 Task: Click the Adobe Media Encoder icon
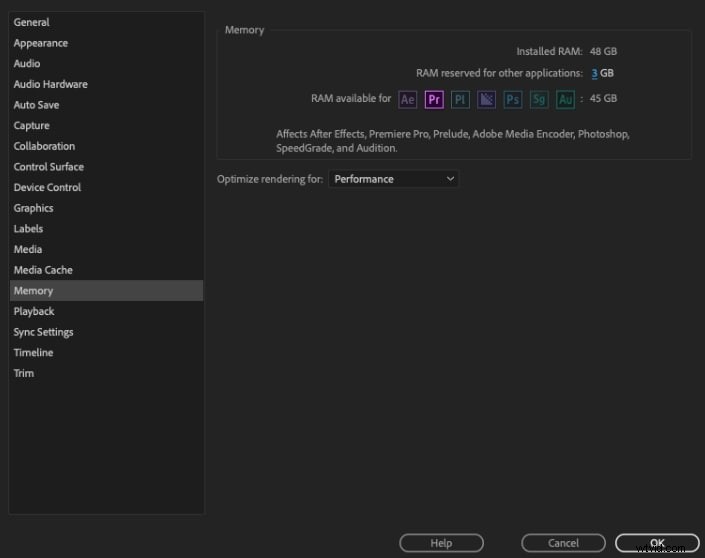[x=486, y=99]
